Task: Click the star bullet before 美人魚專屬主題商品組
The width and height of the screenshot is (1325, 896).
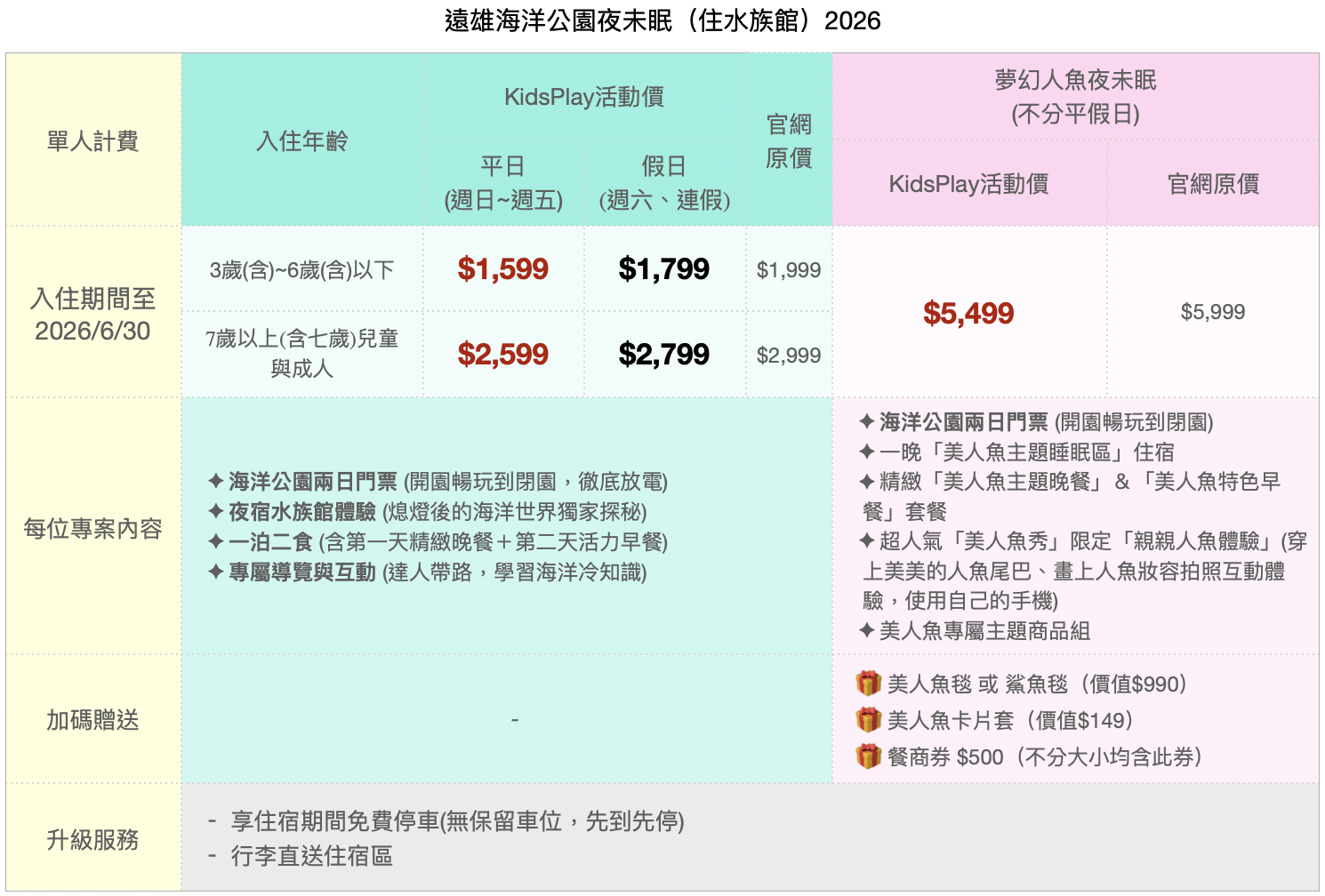Action: click(x=867, y=631)
